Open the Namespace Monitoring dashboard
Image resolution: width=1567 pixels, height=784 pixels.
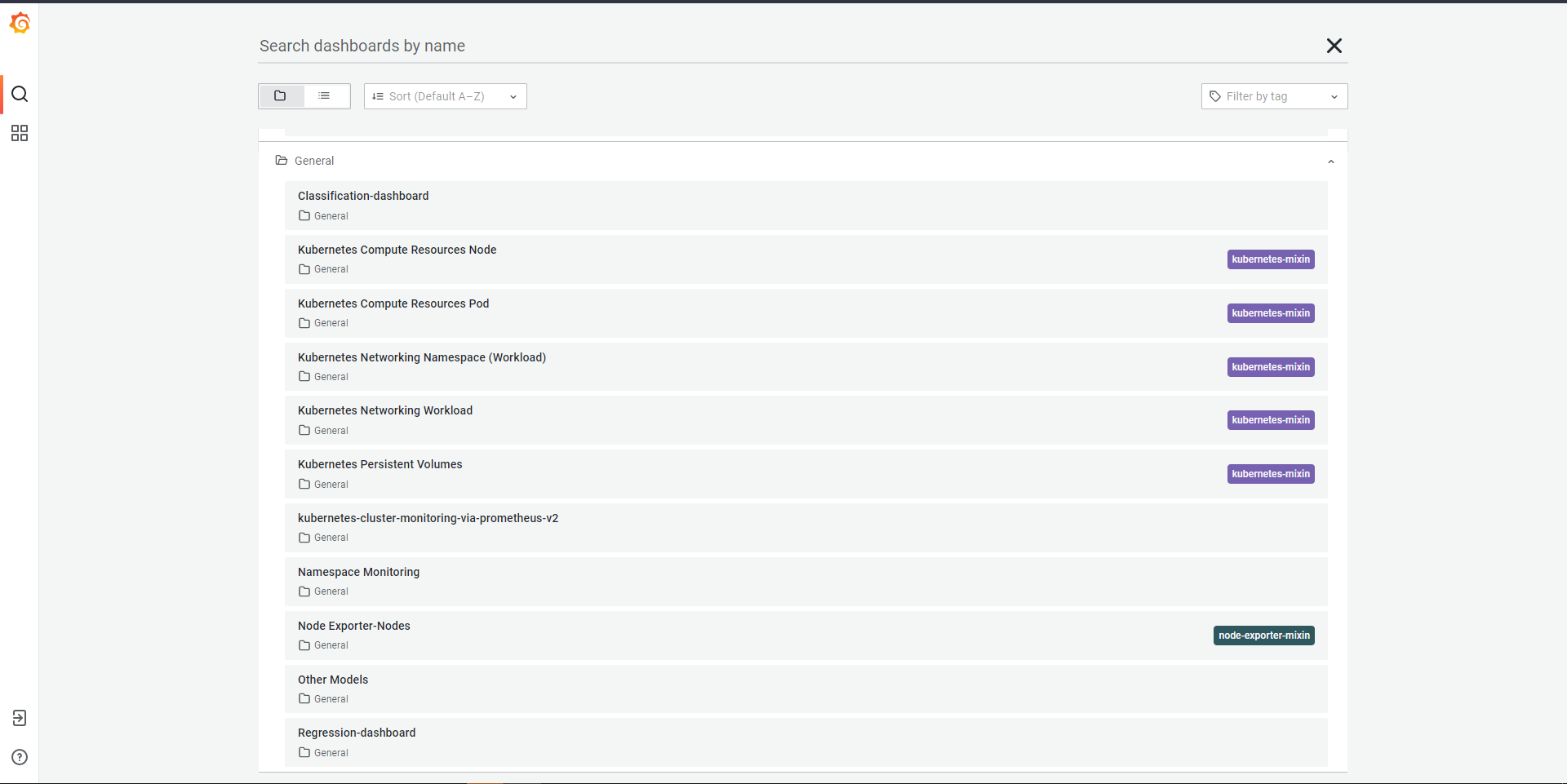pos(806,582)
